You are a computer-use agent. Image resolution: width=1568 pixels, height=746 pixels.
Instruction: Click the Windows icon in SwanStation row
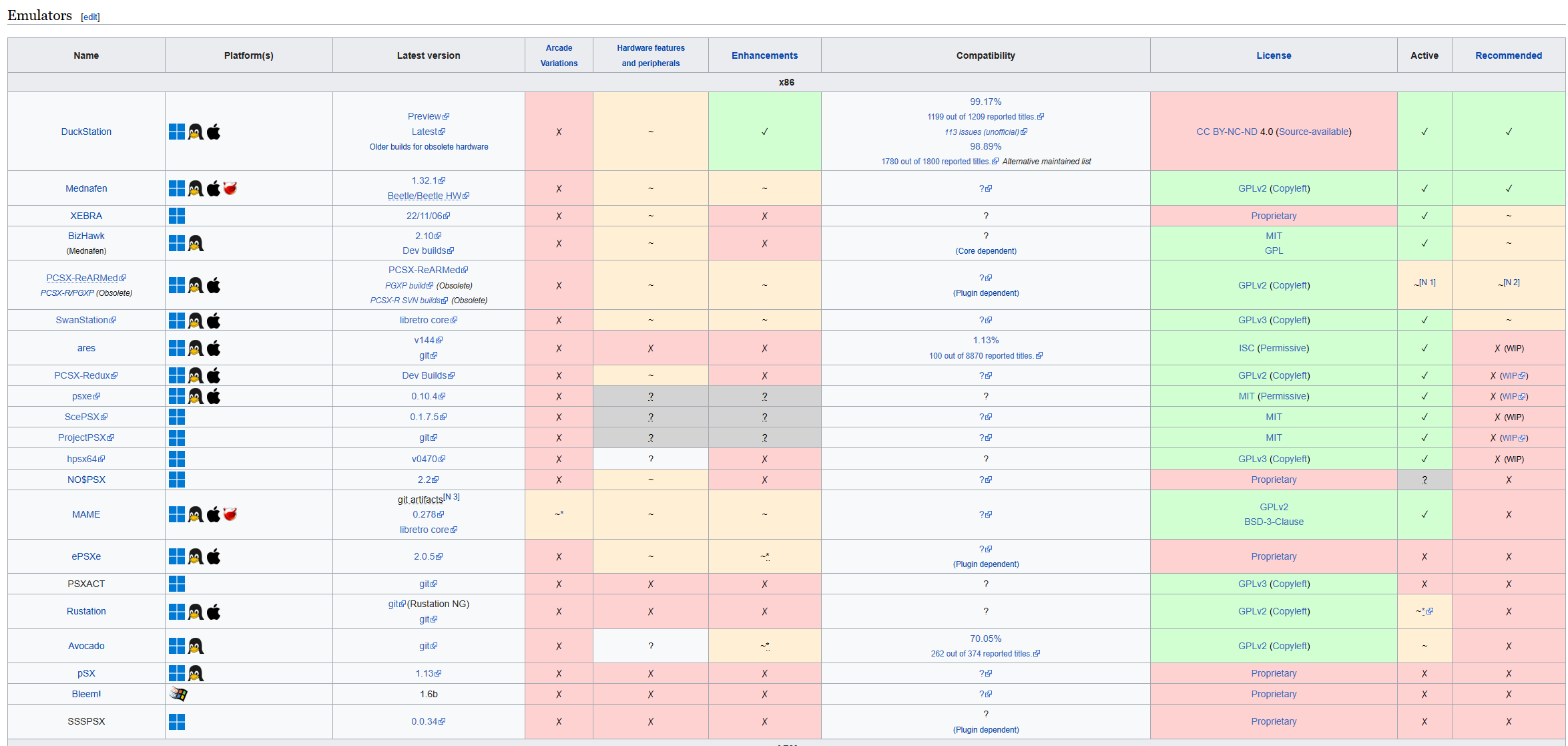(177, 321)
